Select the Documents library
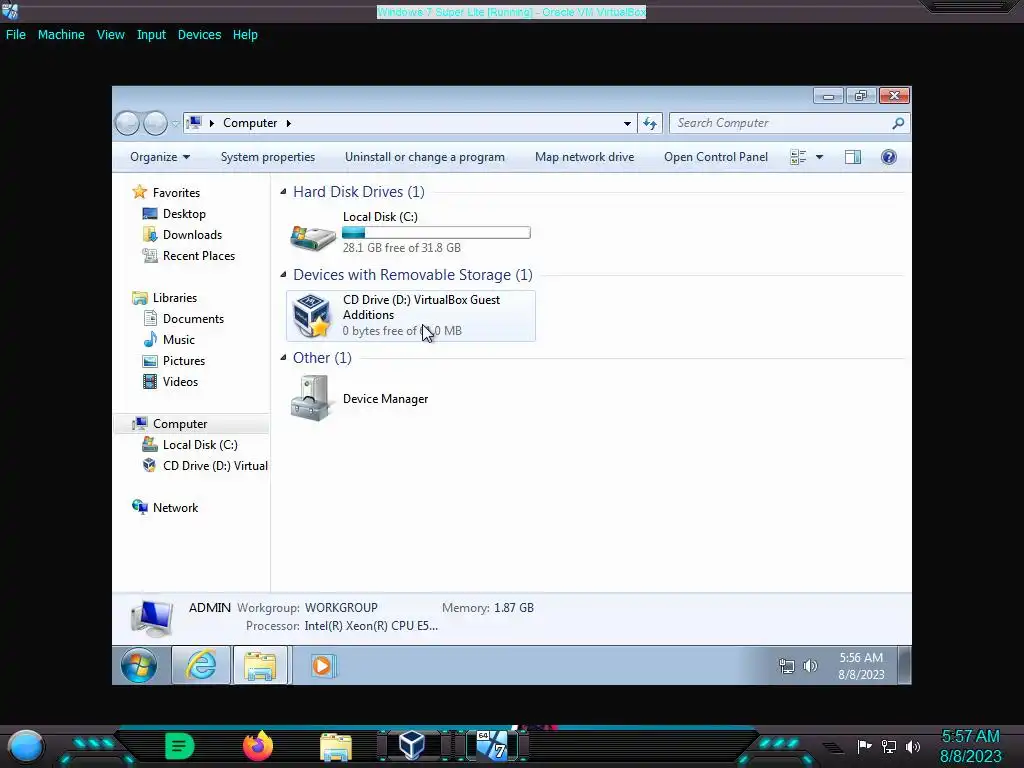Viewport: 1024px width, 768px height. tap(193, 319)
